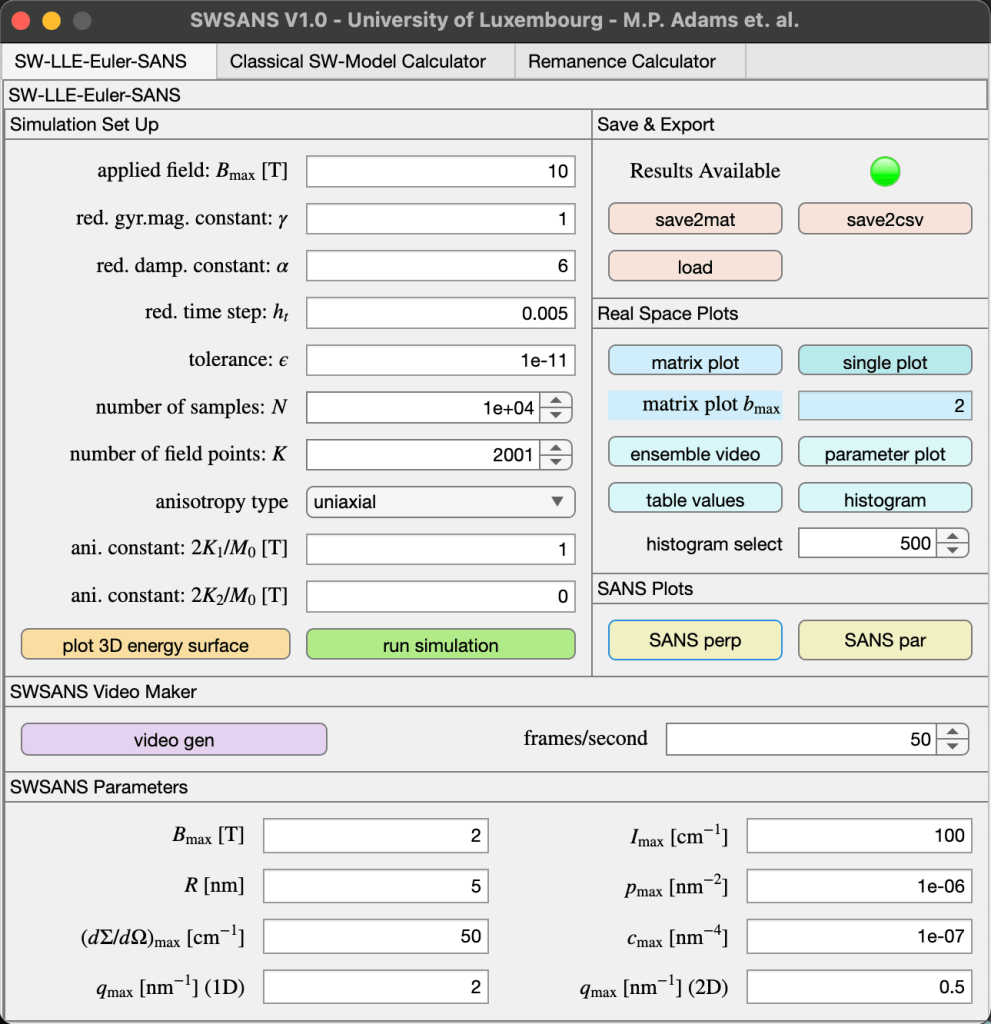Export results using save2csv button
This screenshot has height=1024, width=991.
click(x=884, y=219)
